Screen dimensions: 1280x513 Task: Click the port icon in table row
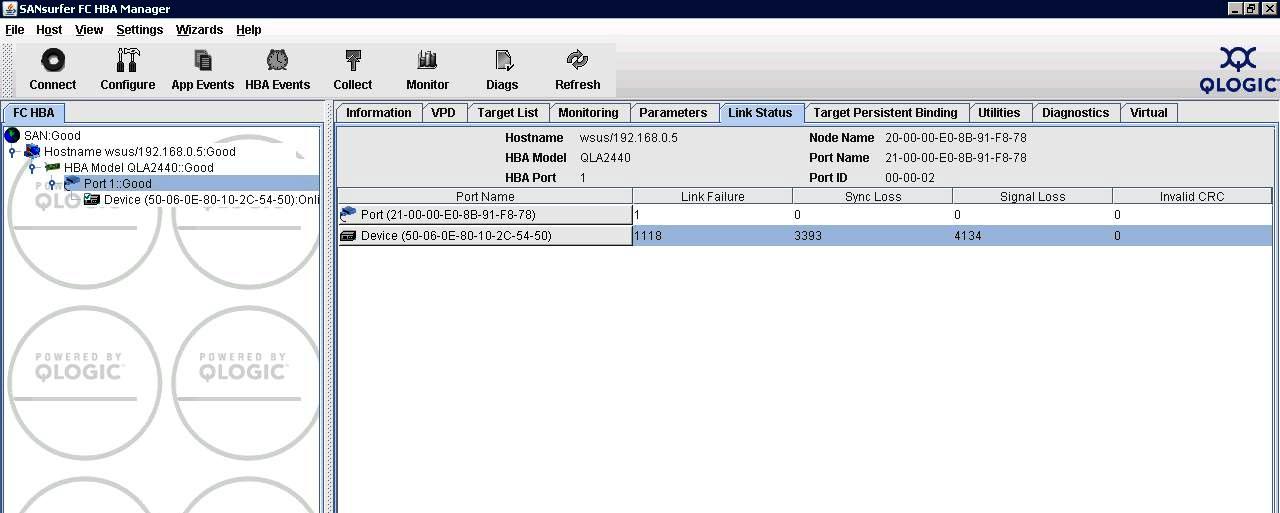348,214
